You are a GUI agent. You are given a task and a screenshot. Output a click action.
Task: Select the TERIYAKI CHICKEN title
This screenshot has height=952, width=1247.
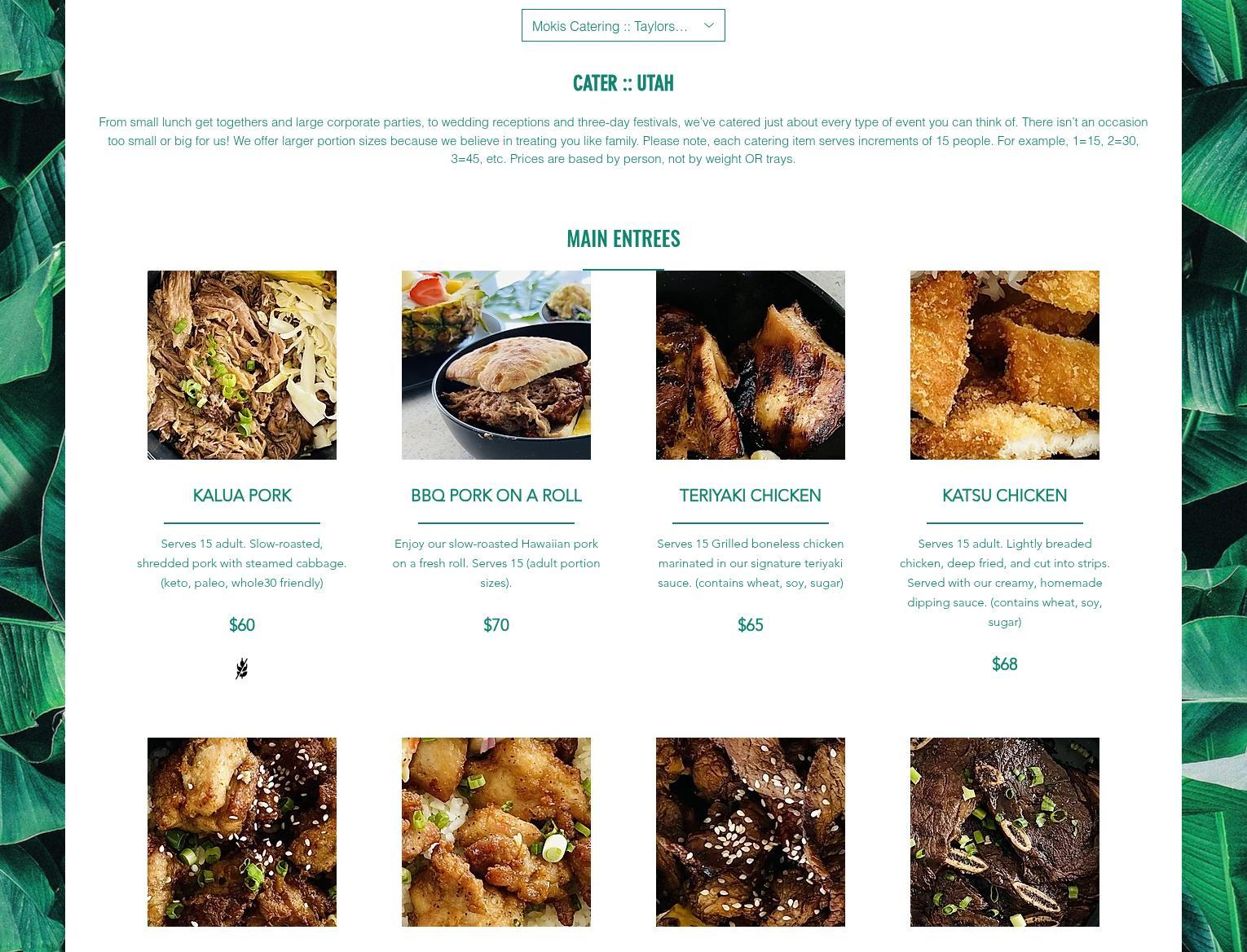coord(751,496)
